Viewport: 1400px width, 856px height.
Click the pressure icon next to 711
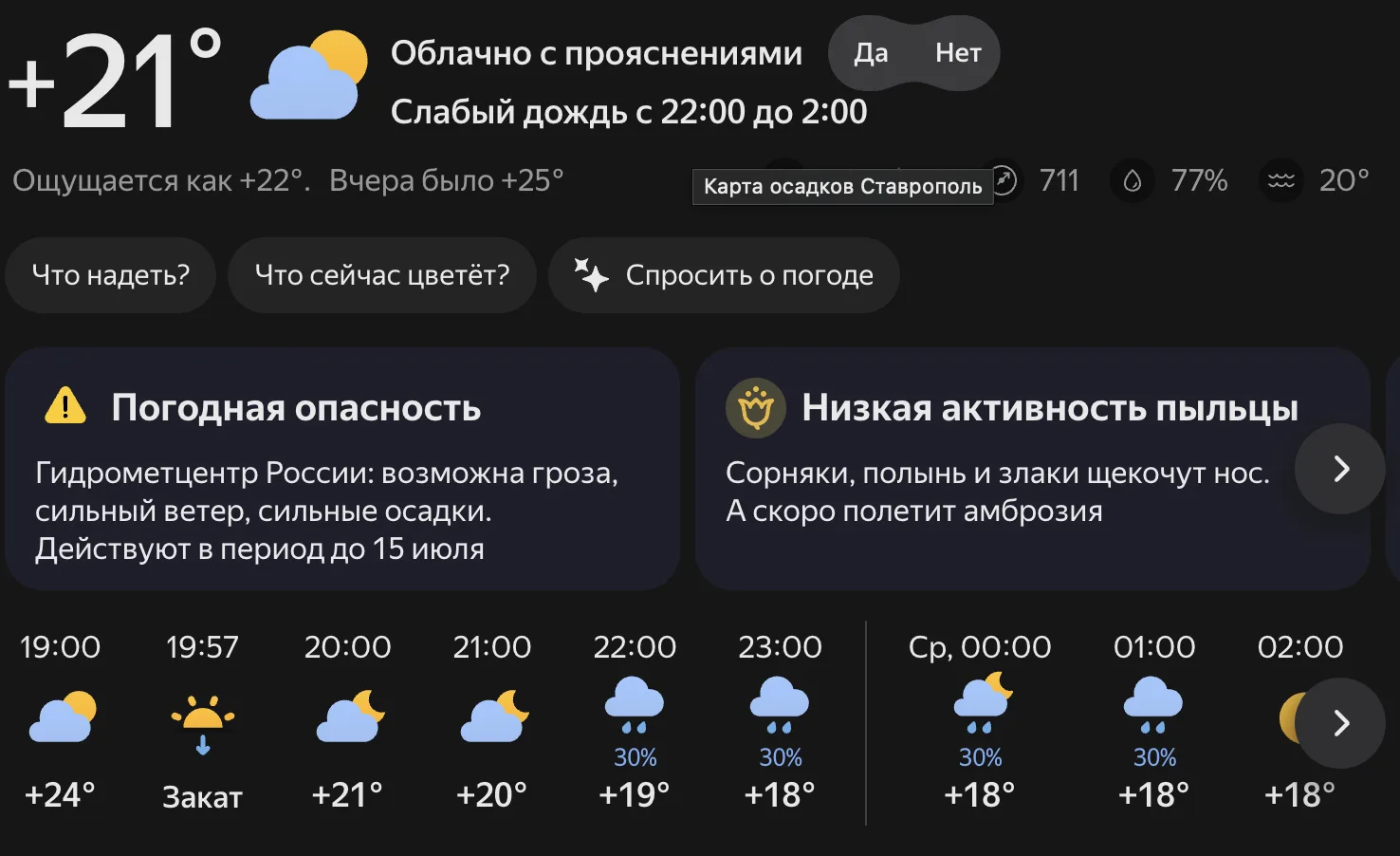1003,180
